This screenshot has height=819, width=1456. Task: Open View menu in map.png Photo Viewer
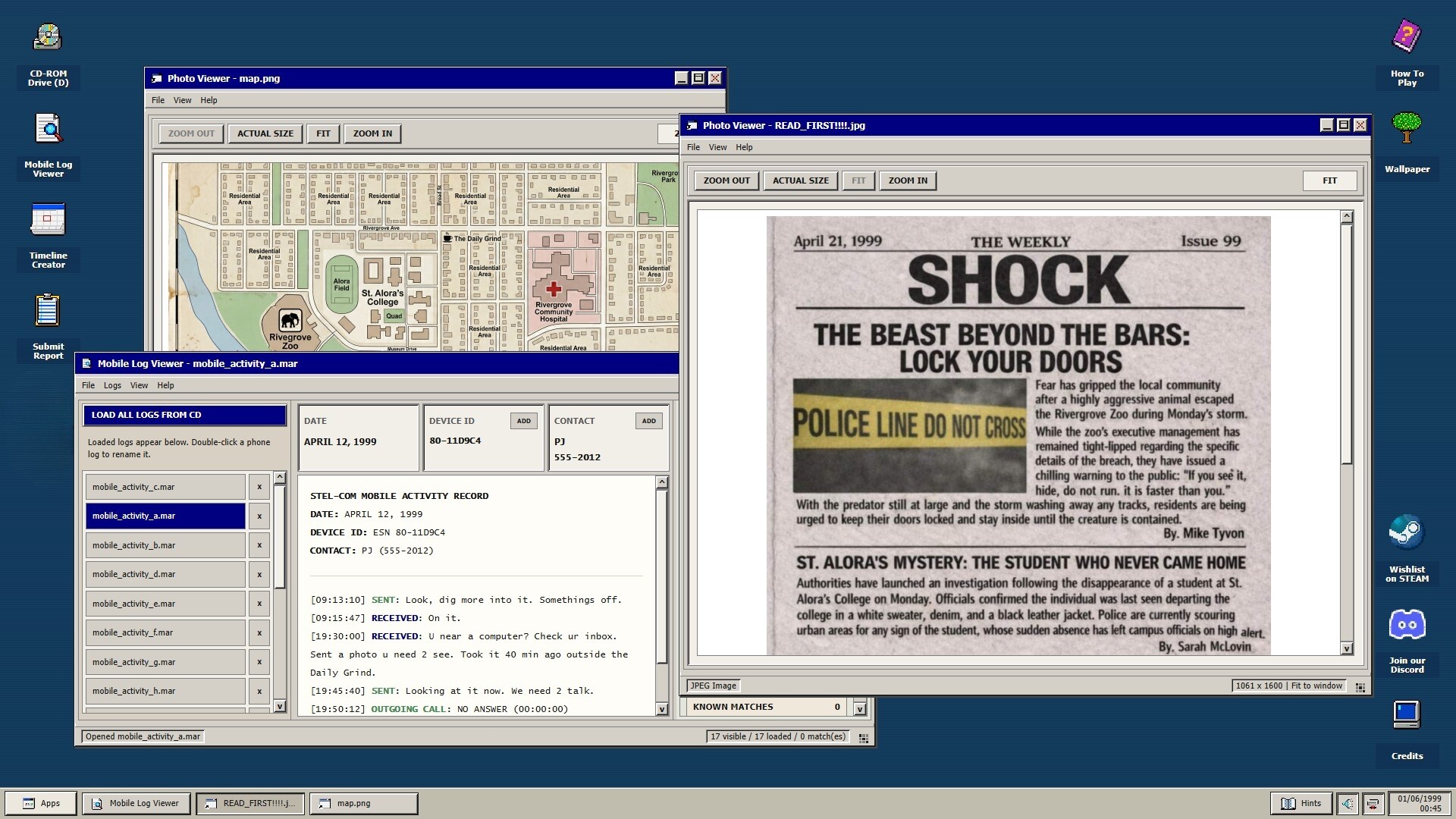[x=182, y=100]
